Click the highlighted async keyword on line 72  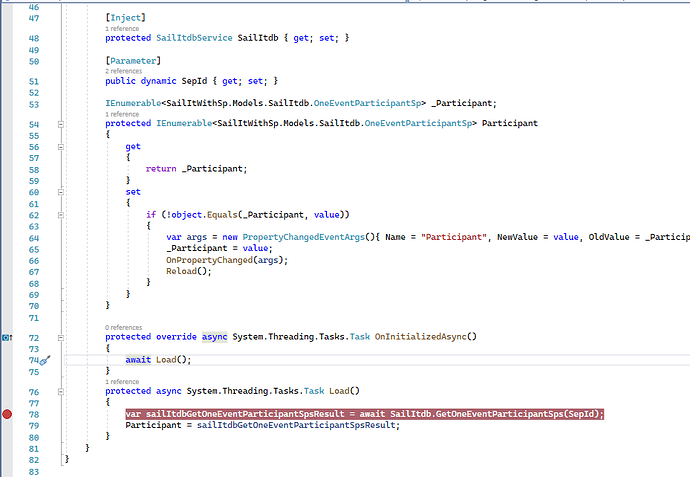[x=214, y=337]
